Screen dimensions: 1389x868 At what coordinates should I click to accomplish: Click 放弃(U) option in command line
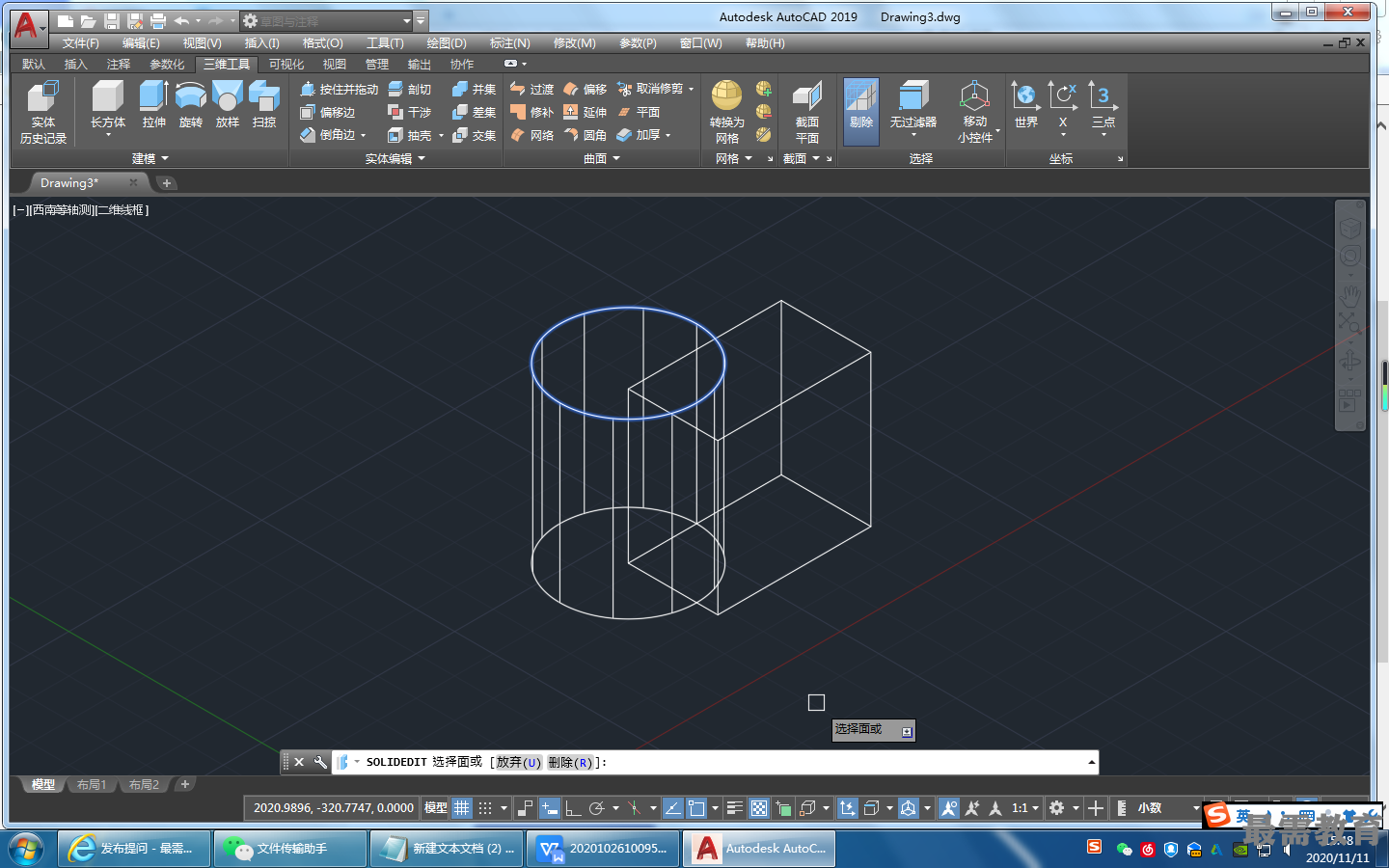point(519,762)
